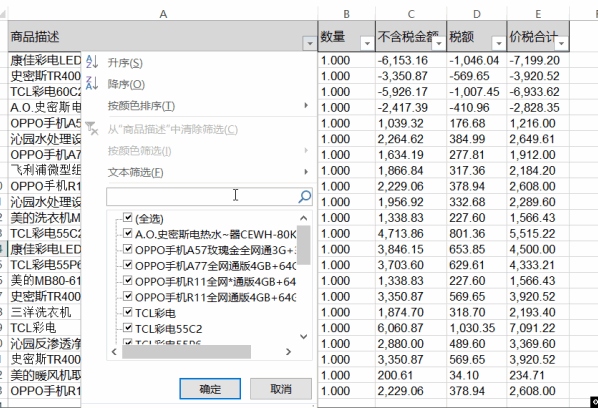Uncheck A.O.史密斯电热水器CEWH-80K item

click(x=128, y=233)
